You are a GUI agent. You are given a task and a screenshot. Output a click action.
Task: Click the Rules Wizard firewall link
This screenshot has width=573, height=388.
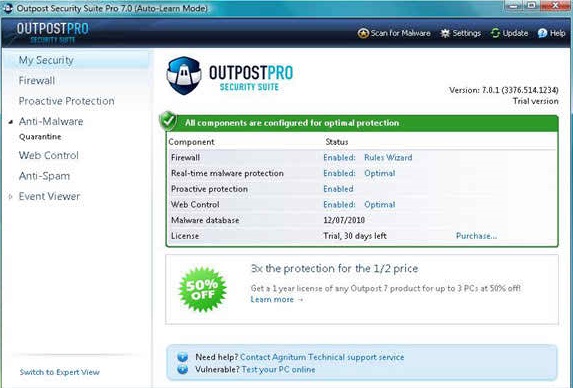(388, 157)
